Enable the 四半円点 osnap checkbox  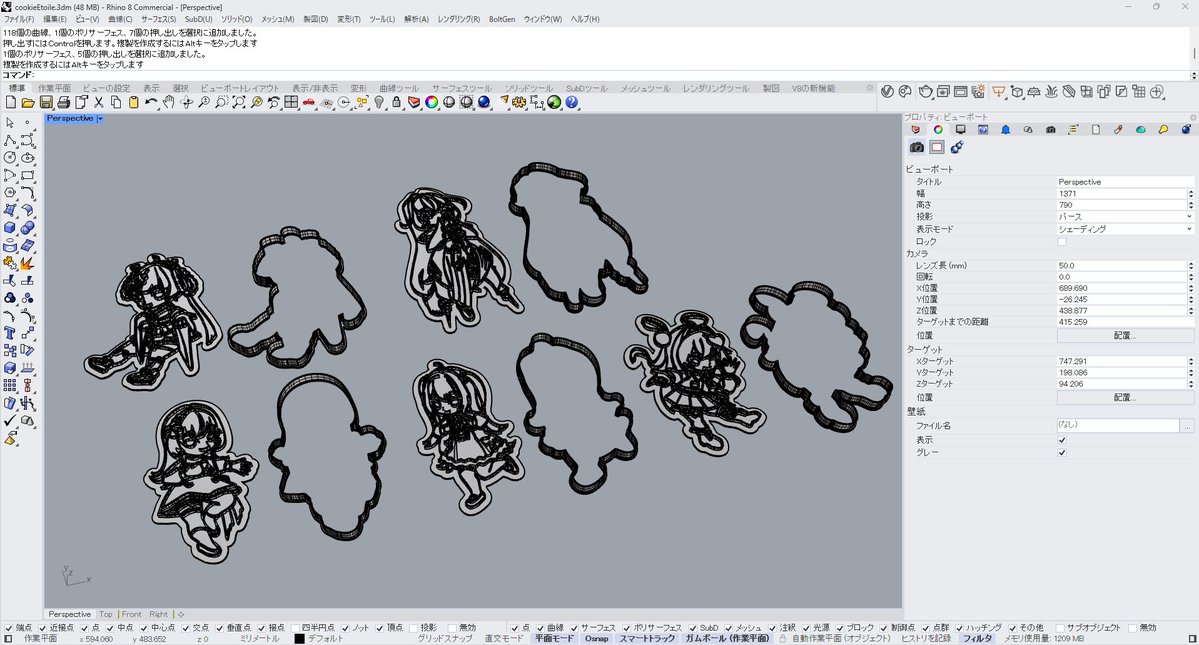(294, 627)
